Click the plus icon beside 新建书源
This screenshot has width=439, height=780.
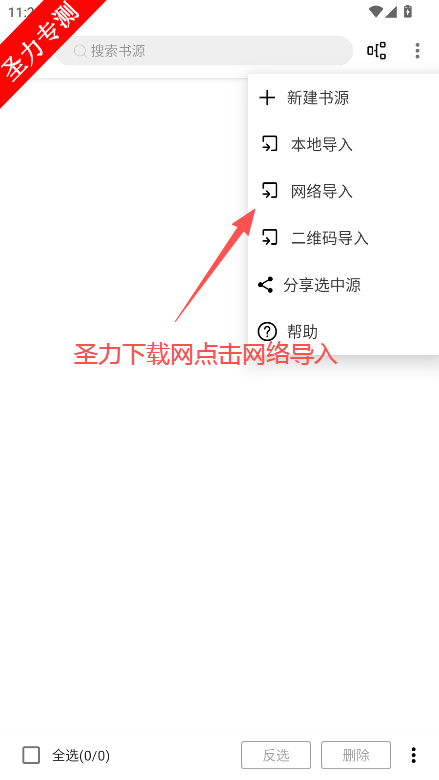click(267, 98)
